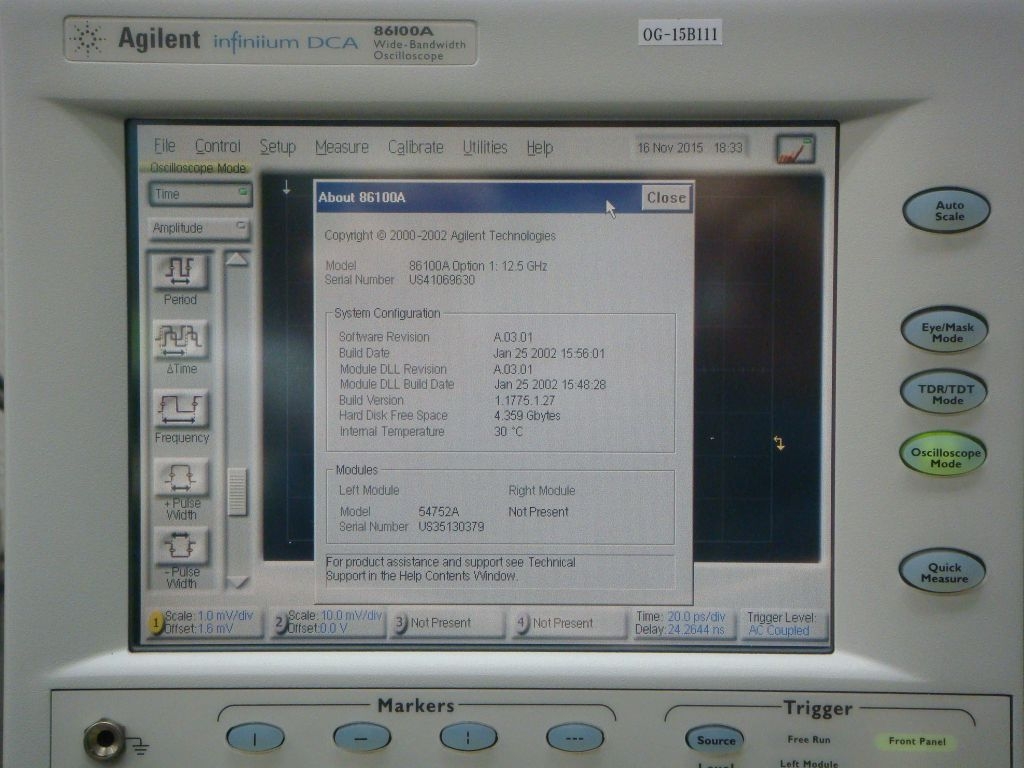Screen dimensions: 1024x768
Task: Click the Software Revision A.03.01 value
Action: (x=513, y=338)
